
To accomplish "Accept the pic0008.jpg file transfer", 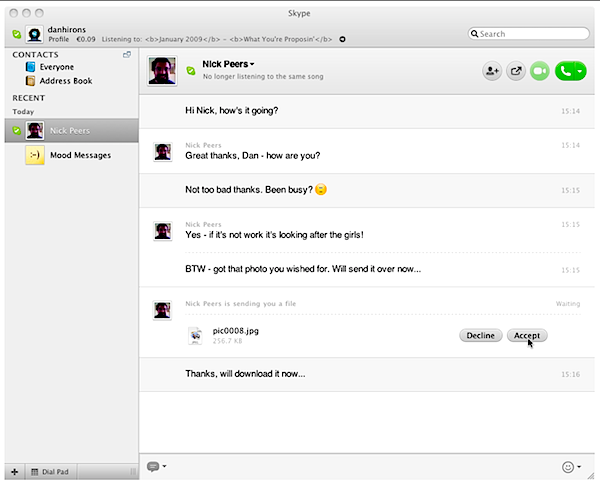I will [x=527, y=336].
